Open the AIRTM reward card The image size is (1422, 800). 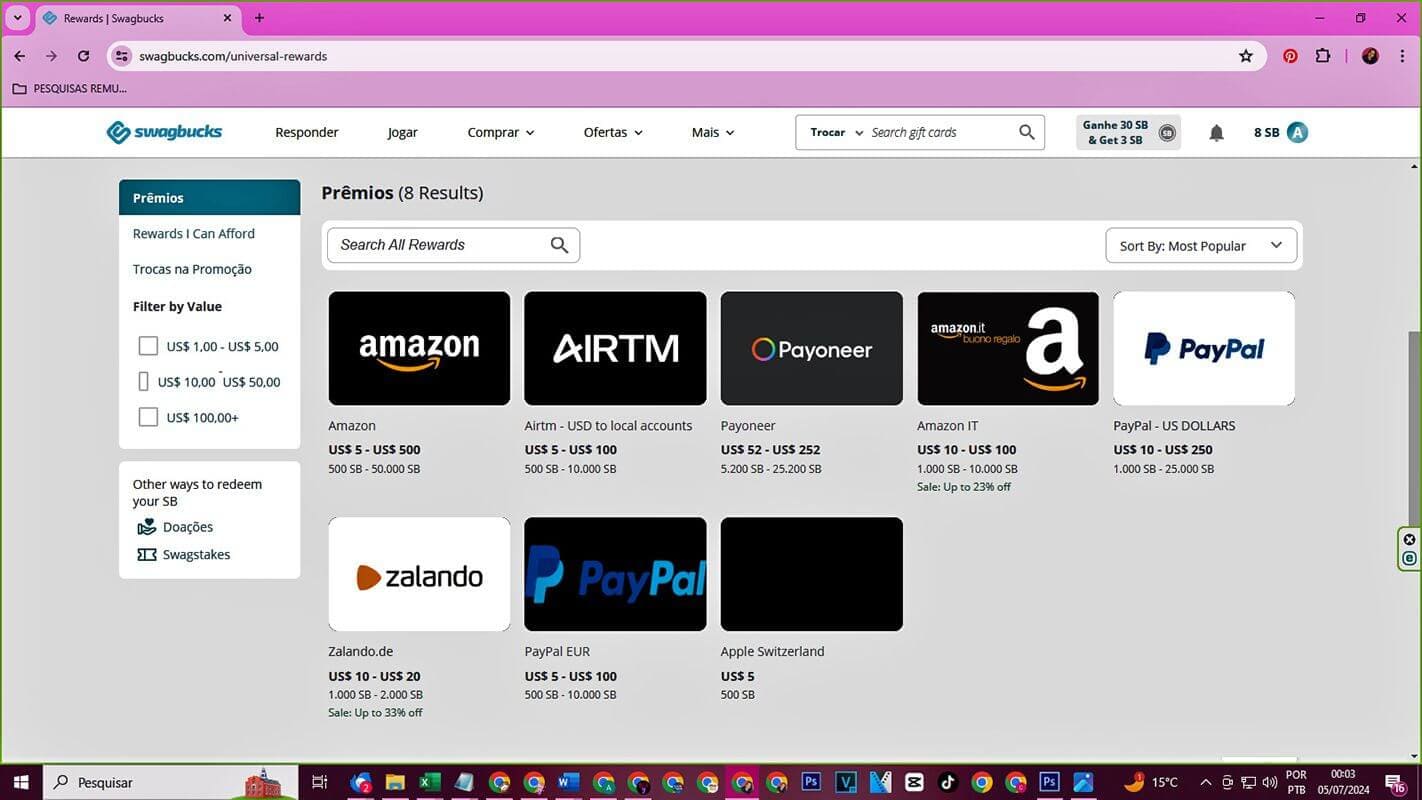615,348
